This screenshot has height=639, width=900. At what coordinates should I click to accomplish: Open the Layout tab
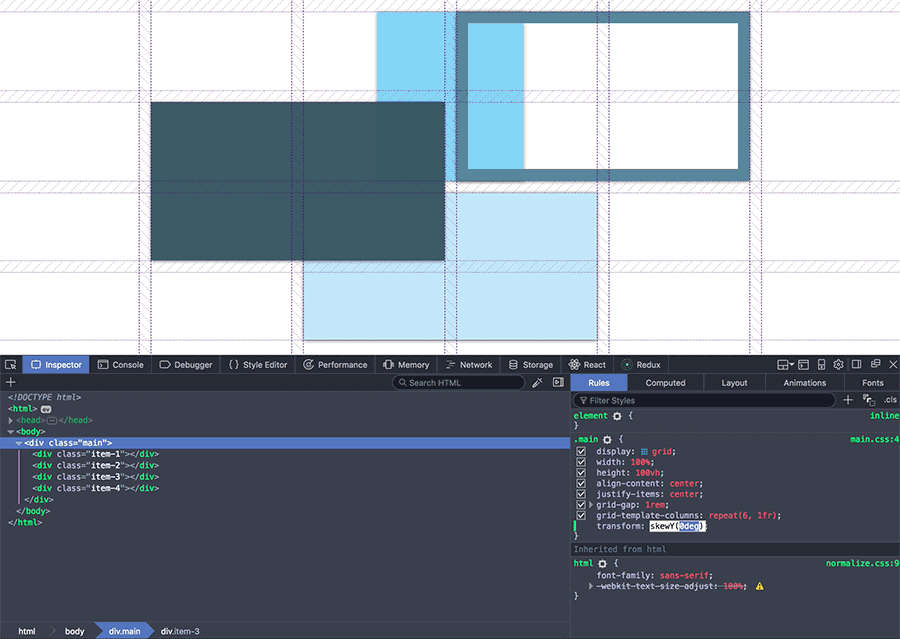point(734,383)
